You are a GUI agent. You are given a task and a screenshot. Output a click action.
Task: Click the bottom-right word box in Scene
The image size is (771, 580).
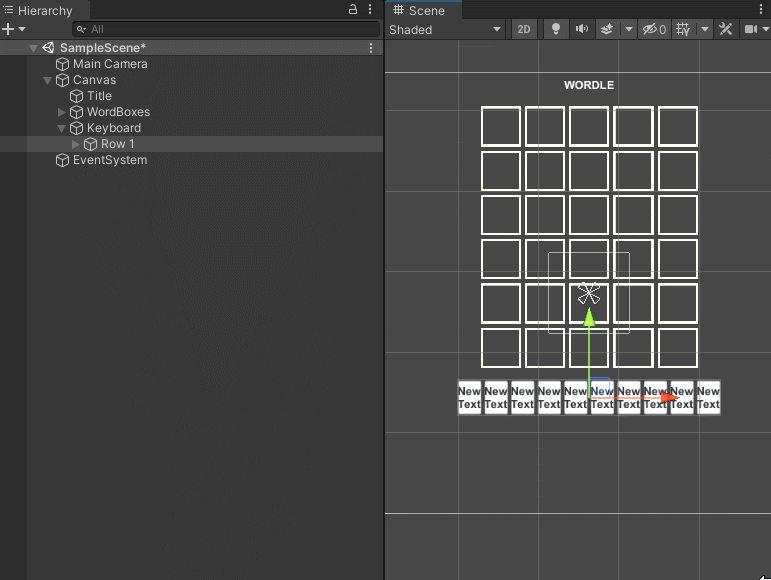678,348
